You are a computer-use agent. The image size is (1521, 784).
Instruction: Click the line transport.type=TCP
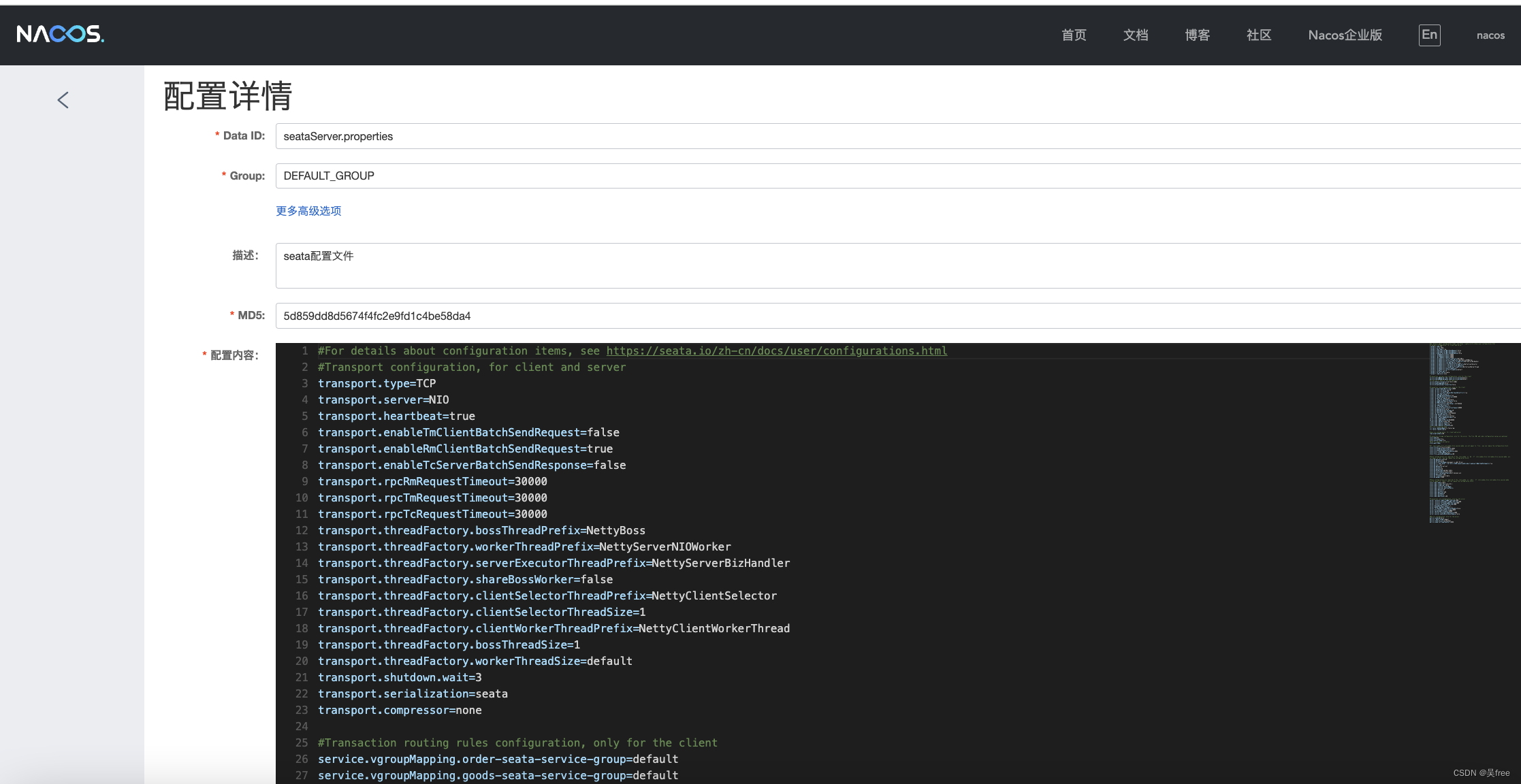tap(377, 384)
